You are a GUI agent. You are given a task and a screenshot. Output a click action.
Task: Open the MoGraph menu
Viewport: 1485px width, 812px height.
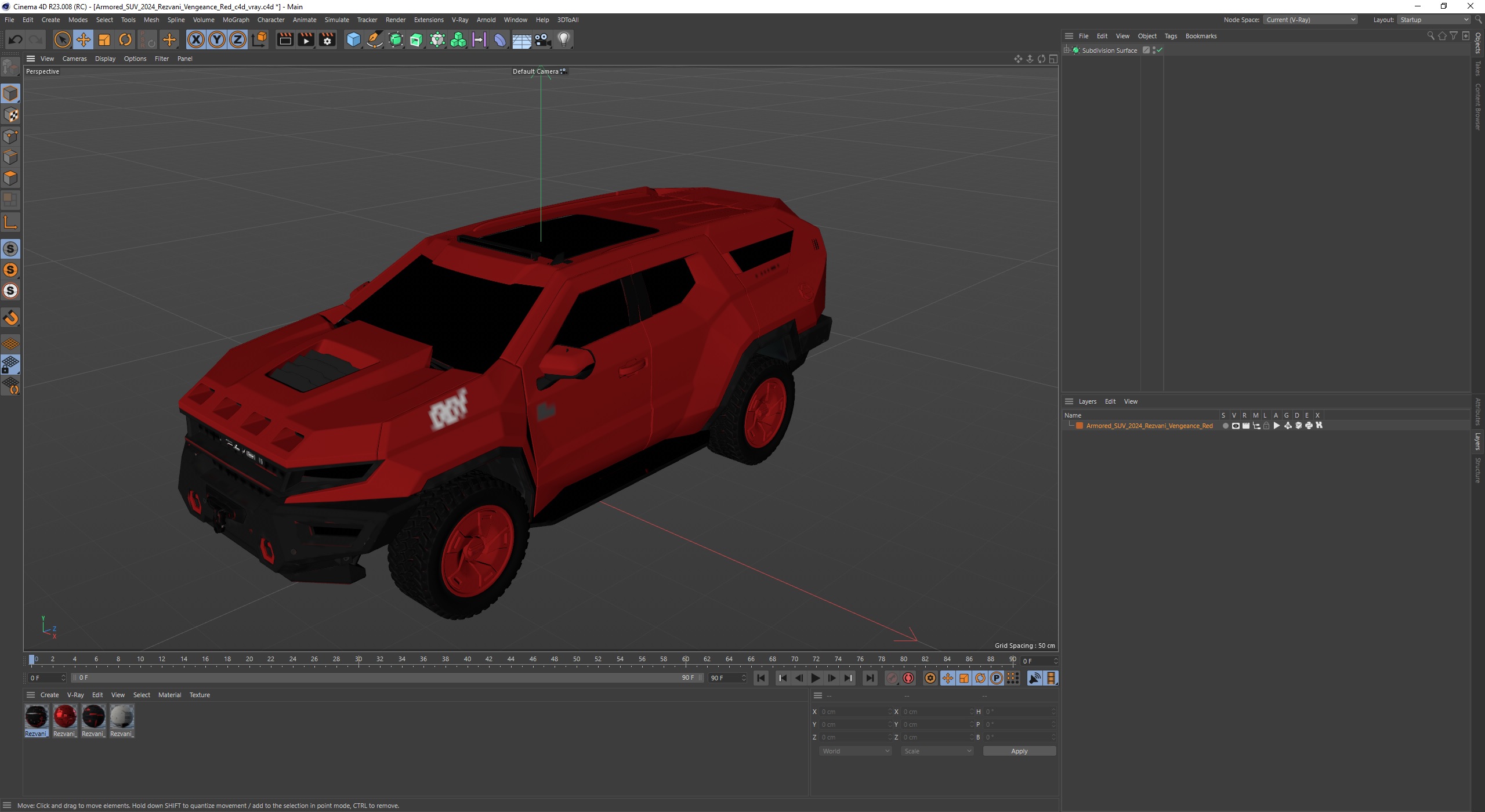pos(236,20)
